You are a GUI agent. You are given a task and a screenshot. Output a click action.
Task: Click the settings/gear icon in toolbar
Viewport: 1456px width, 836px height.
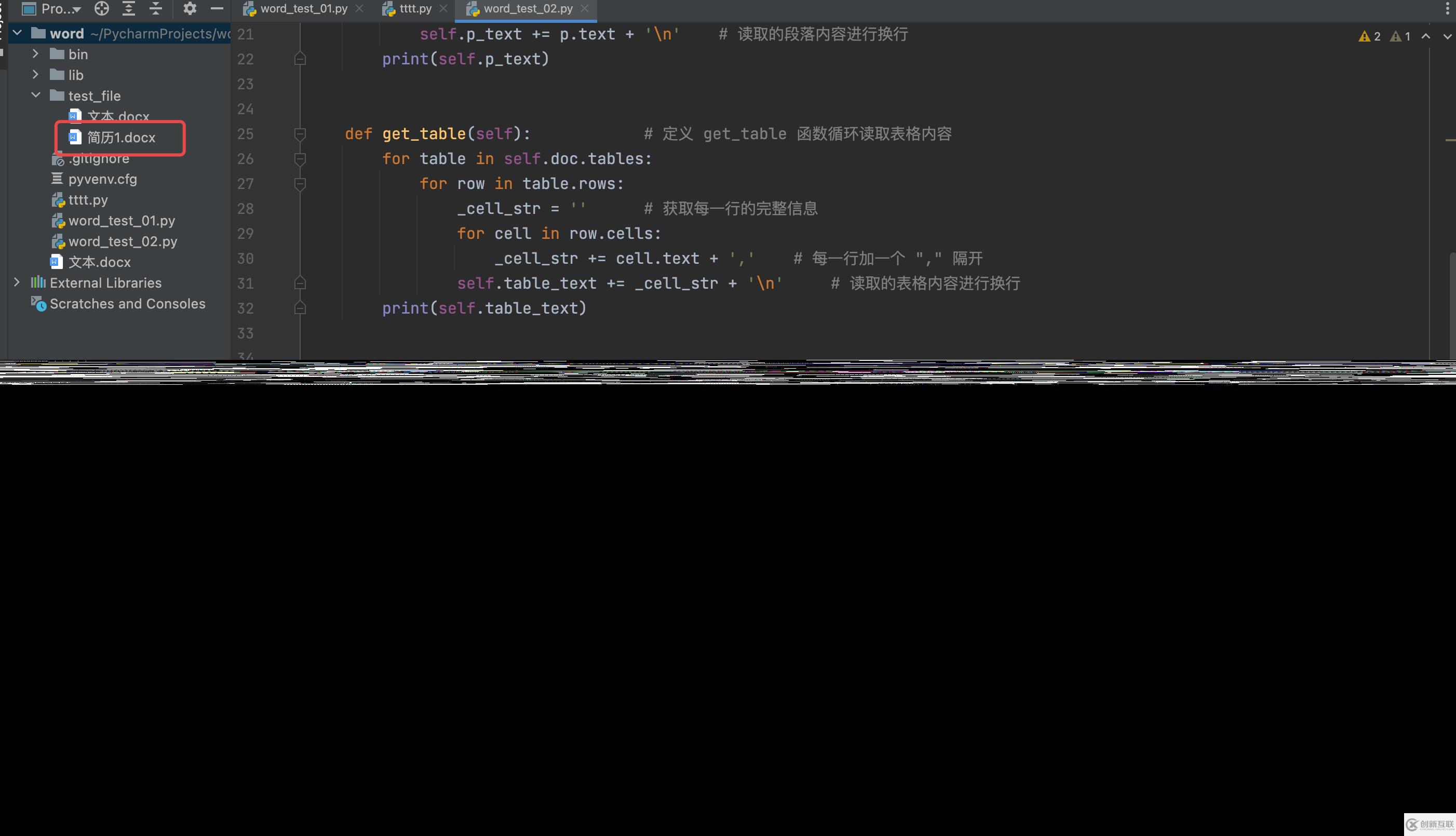click(x=189, y=9)
